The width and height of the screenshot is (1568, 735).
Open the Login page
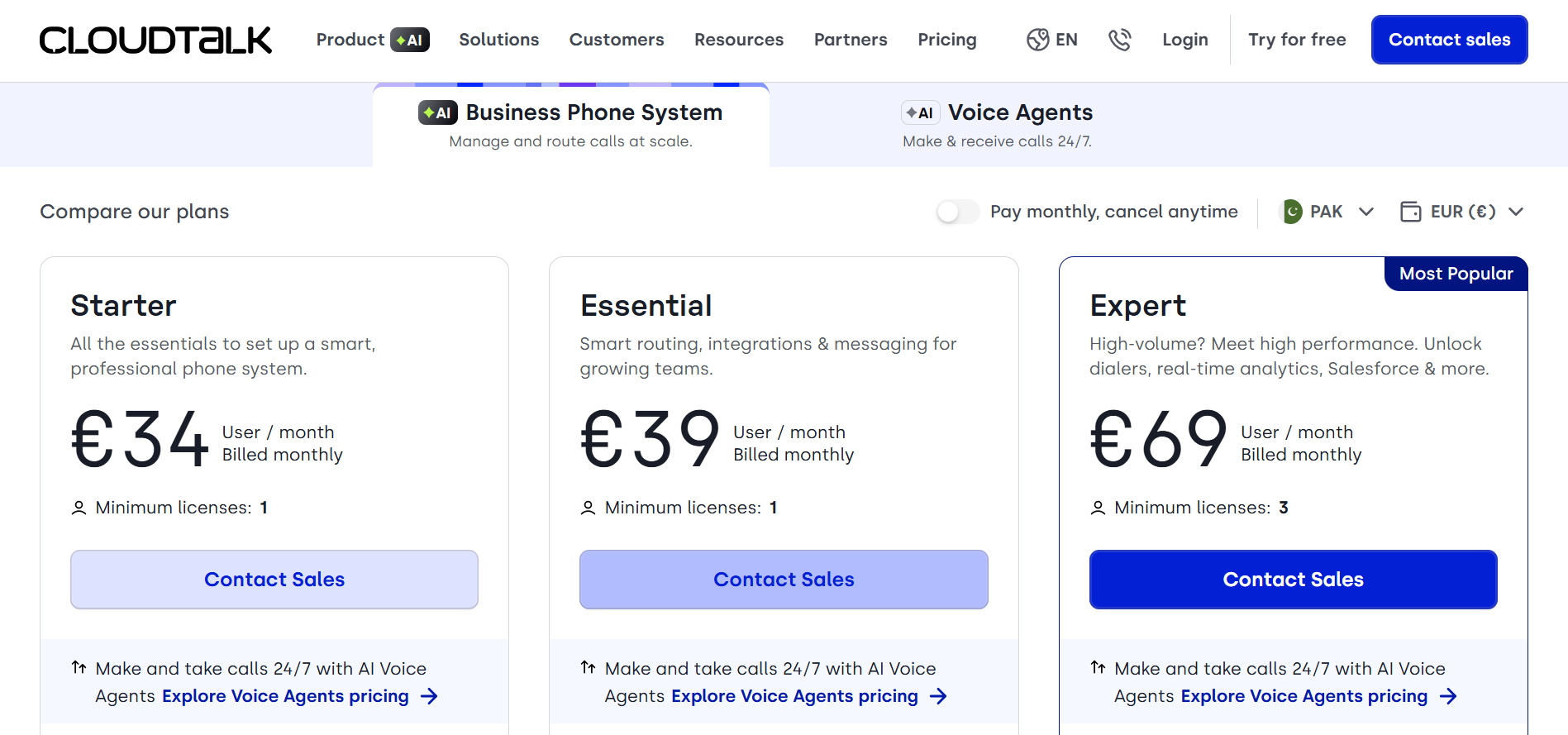coord(1184,40)
